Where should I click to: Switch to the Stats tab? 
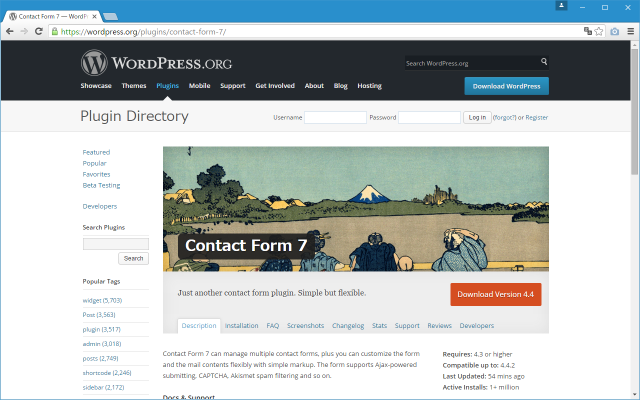[x=379, y=326]
